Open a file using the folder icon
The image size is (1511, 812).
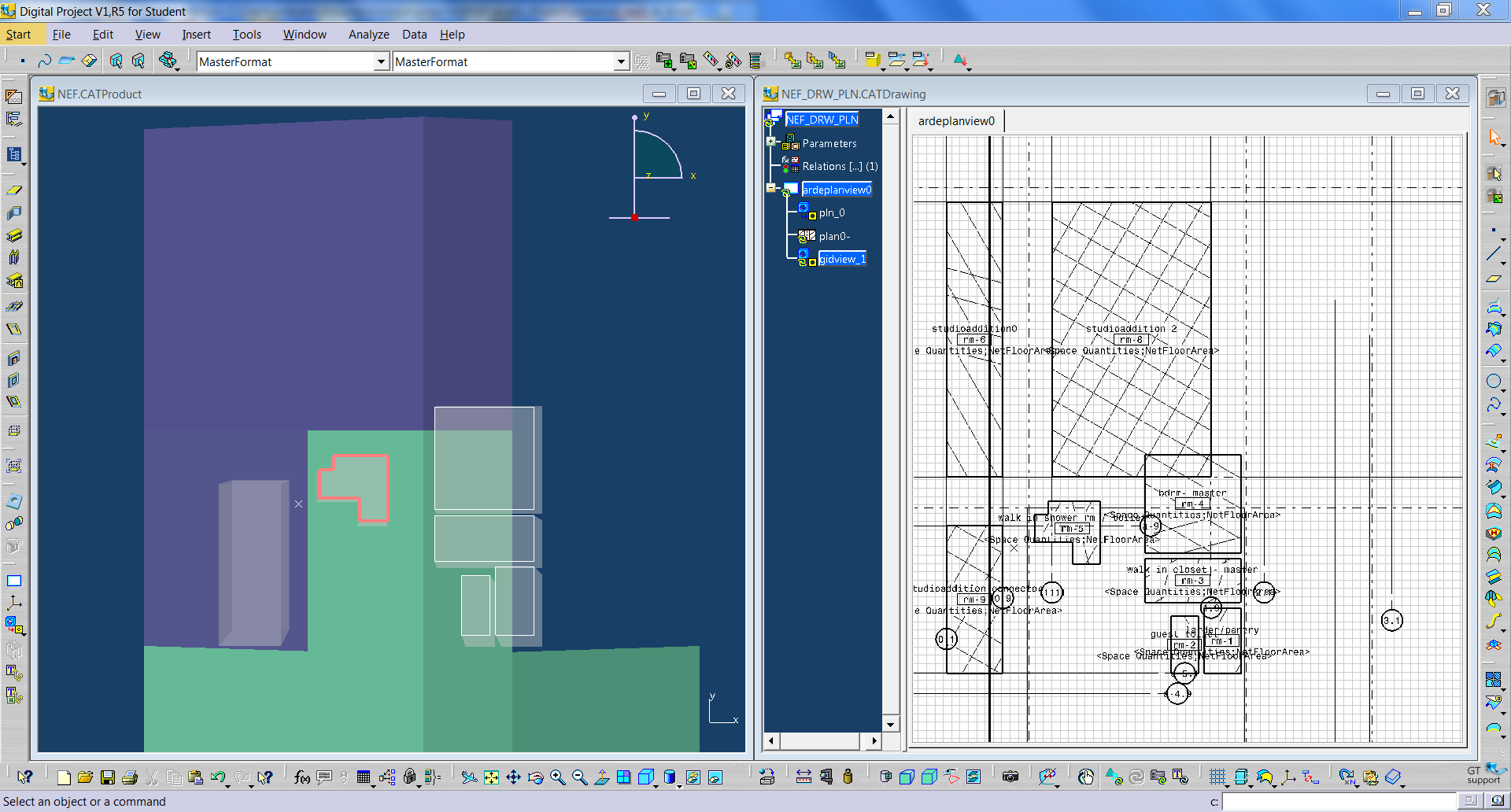86,777
